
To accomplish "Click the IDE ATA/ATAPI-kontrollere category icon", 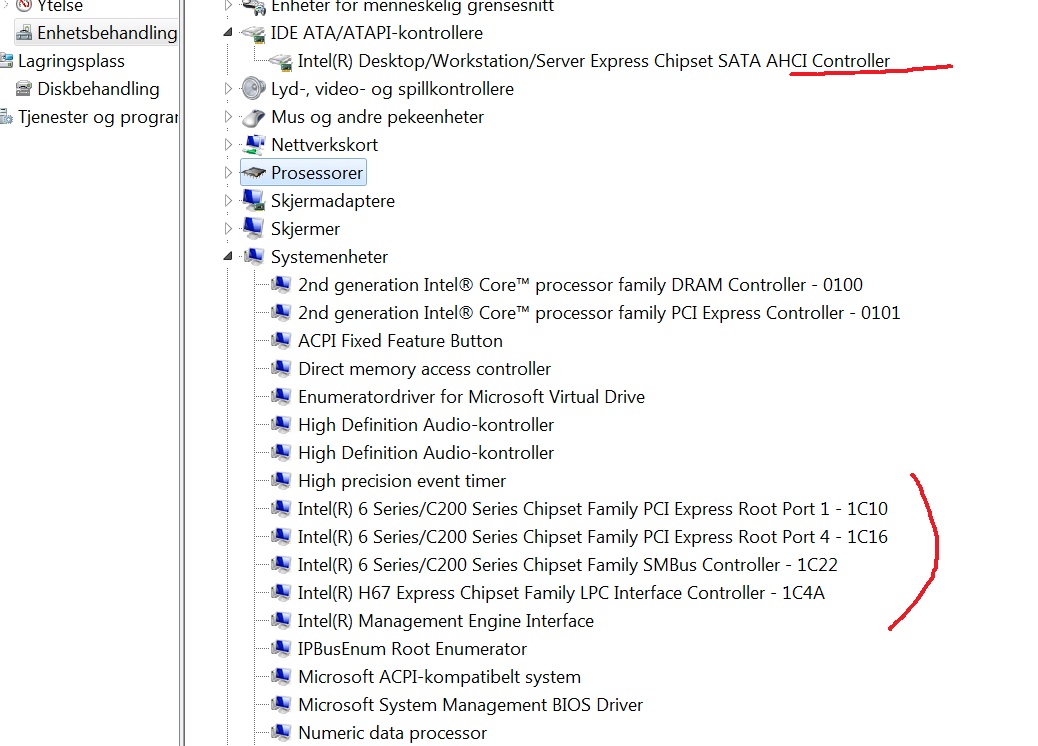I will (253, 32).
